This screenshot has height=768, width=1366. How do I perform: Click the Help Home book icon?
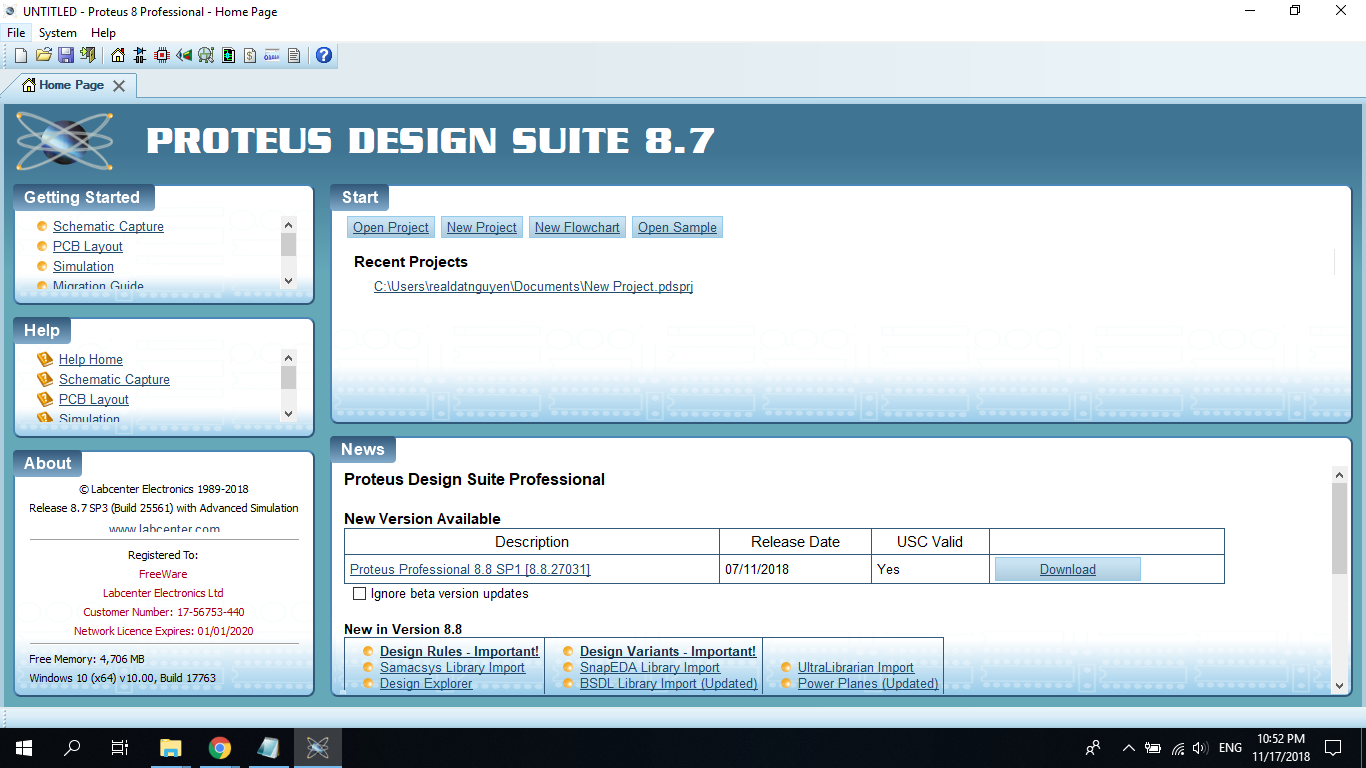click(44, 359)
